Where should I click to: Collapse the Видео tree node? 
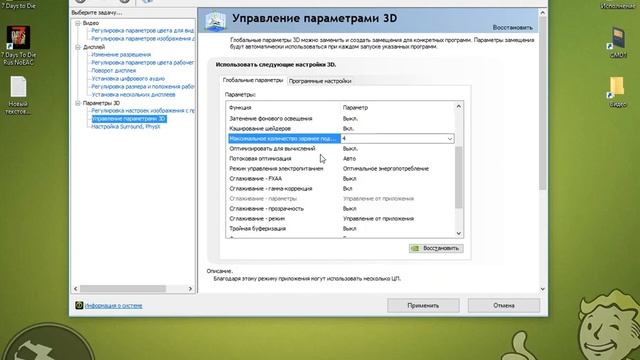[x=78, y=23]
